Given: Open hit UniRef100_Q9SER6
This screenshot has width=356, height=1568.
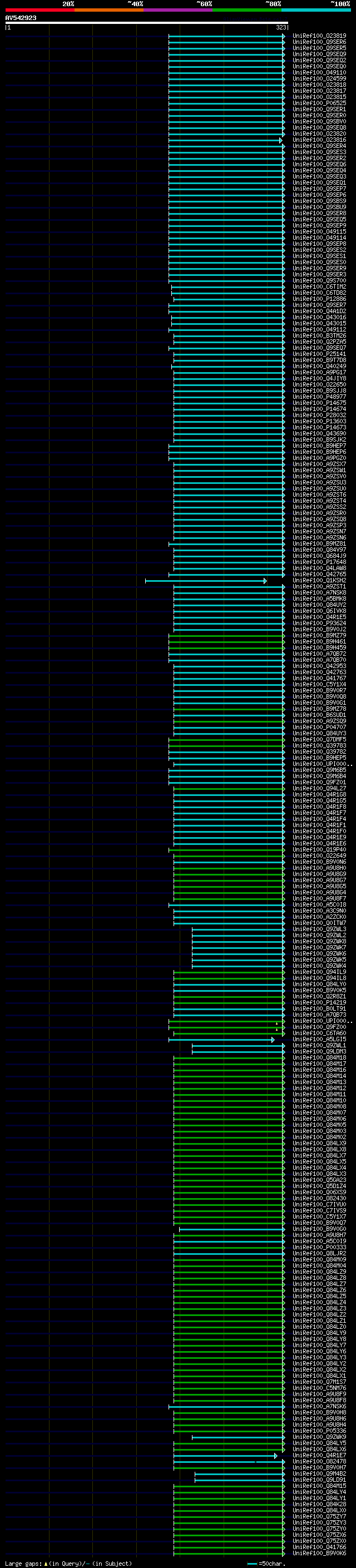Looking at the screenshot, I should tap(319, 42).
